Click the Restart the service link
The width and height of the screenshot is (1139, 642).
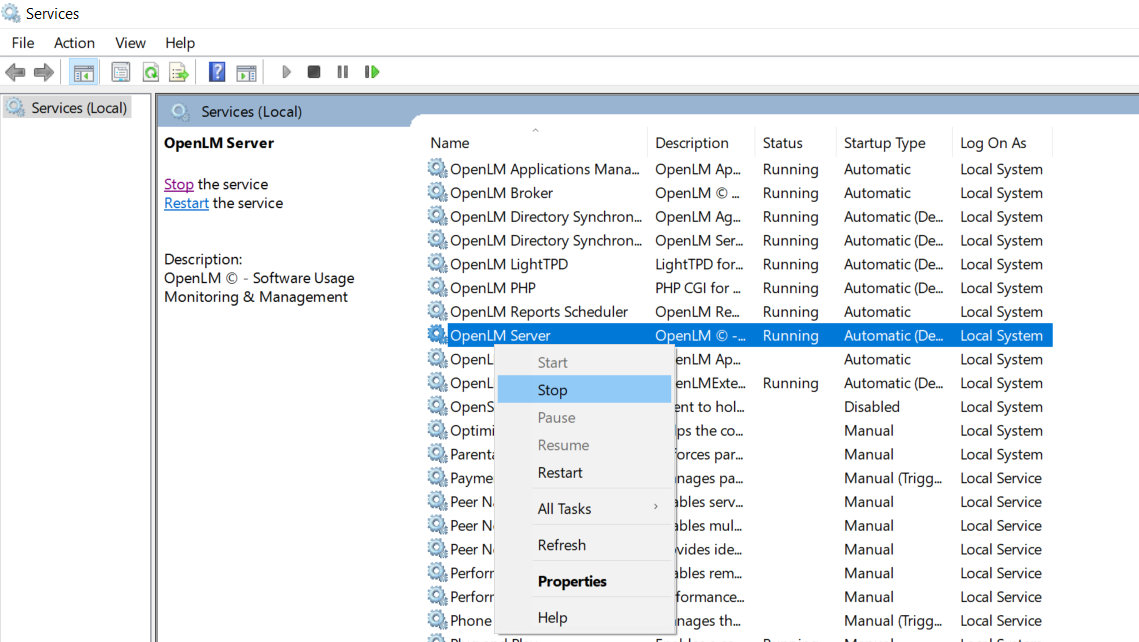pyautogui.click(x=186, y=203)
